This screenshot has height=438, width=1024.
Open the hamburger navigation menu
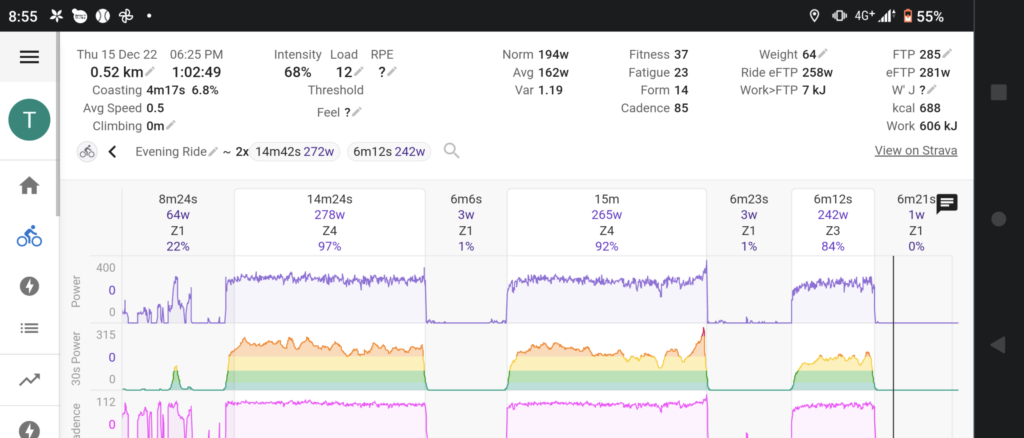pyautogui.click(x=29, y=57)
